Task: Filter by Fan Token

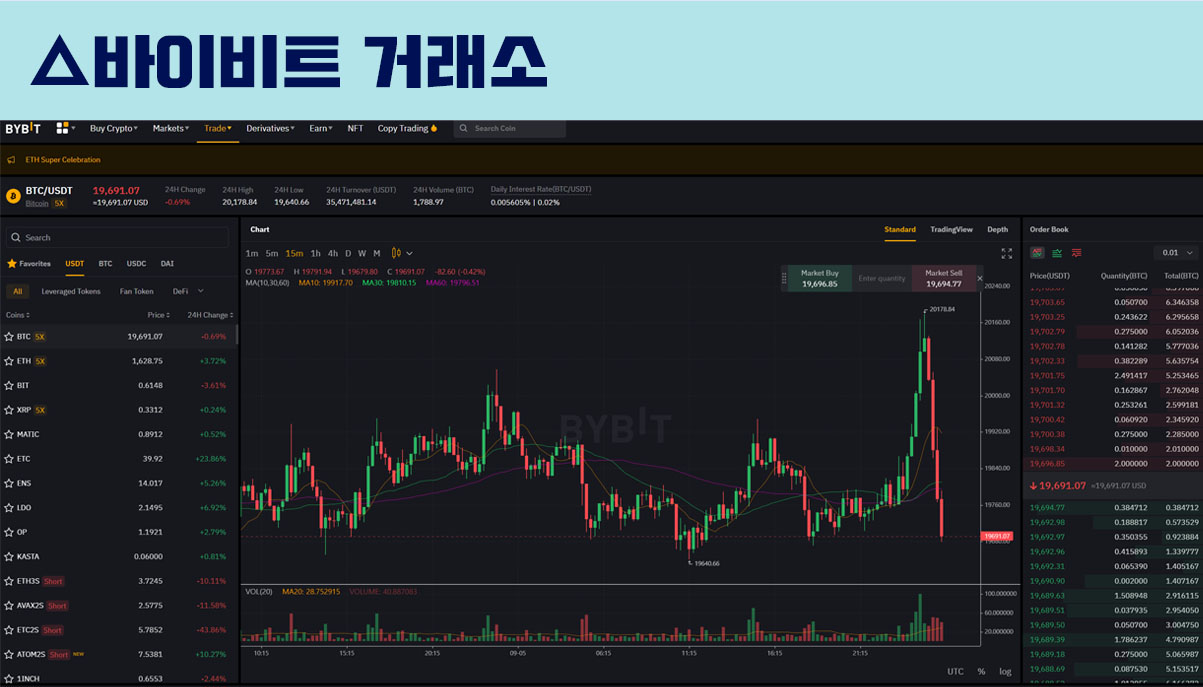Action: pos(137,291)
